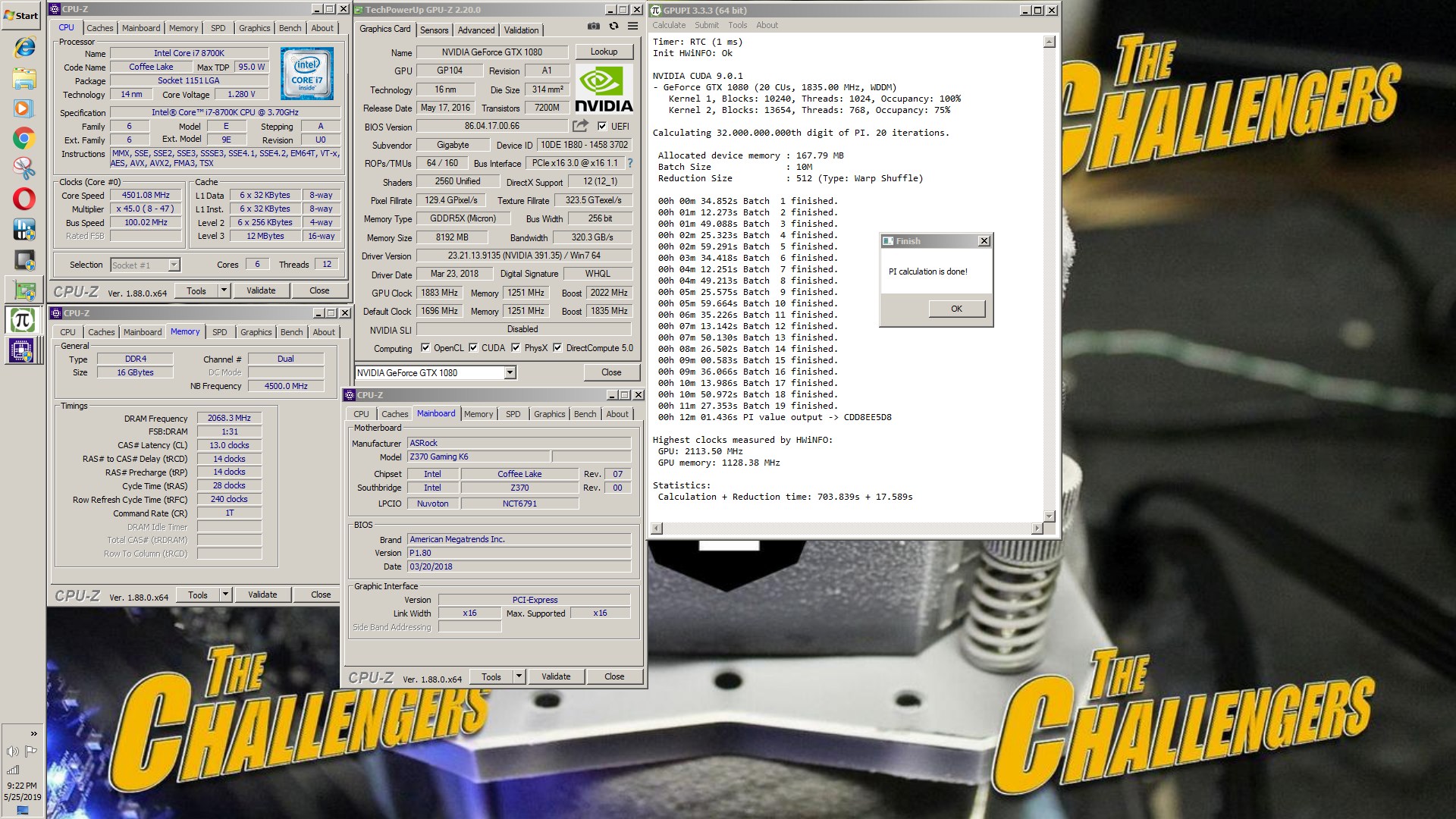Open Caches tab in top CPU-Z window
1456x819 pixels.
pos(99,28)
